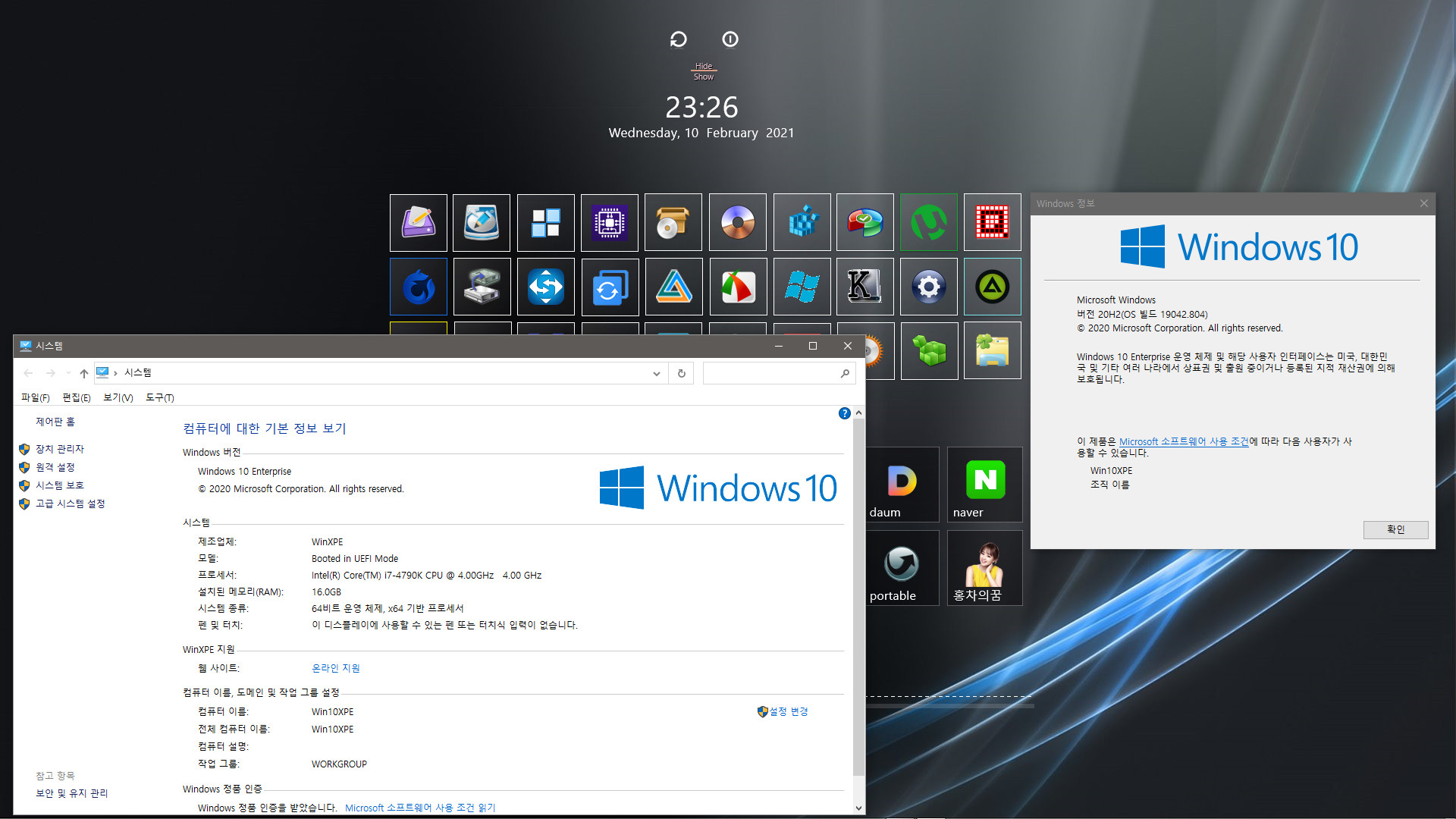Open the cardboard box with disc icon
This screenshot has height=819, width=1456.
tap(673, 223)
